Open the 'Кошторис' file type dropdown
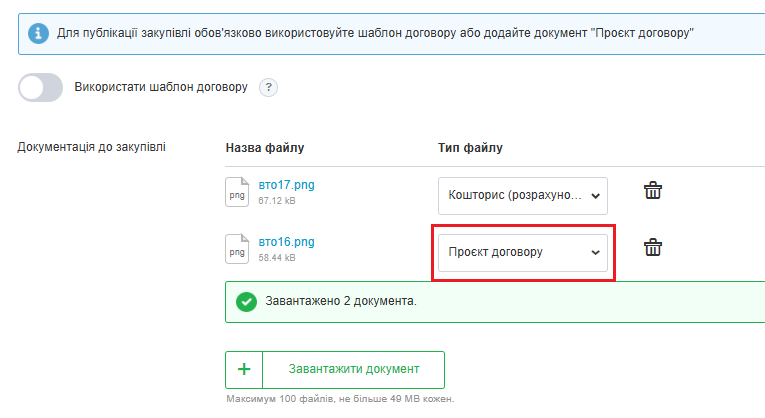 tap(523, 196)
